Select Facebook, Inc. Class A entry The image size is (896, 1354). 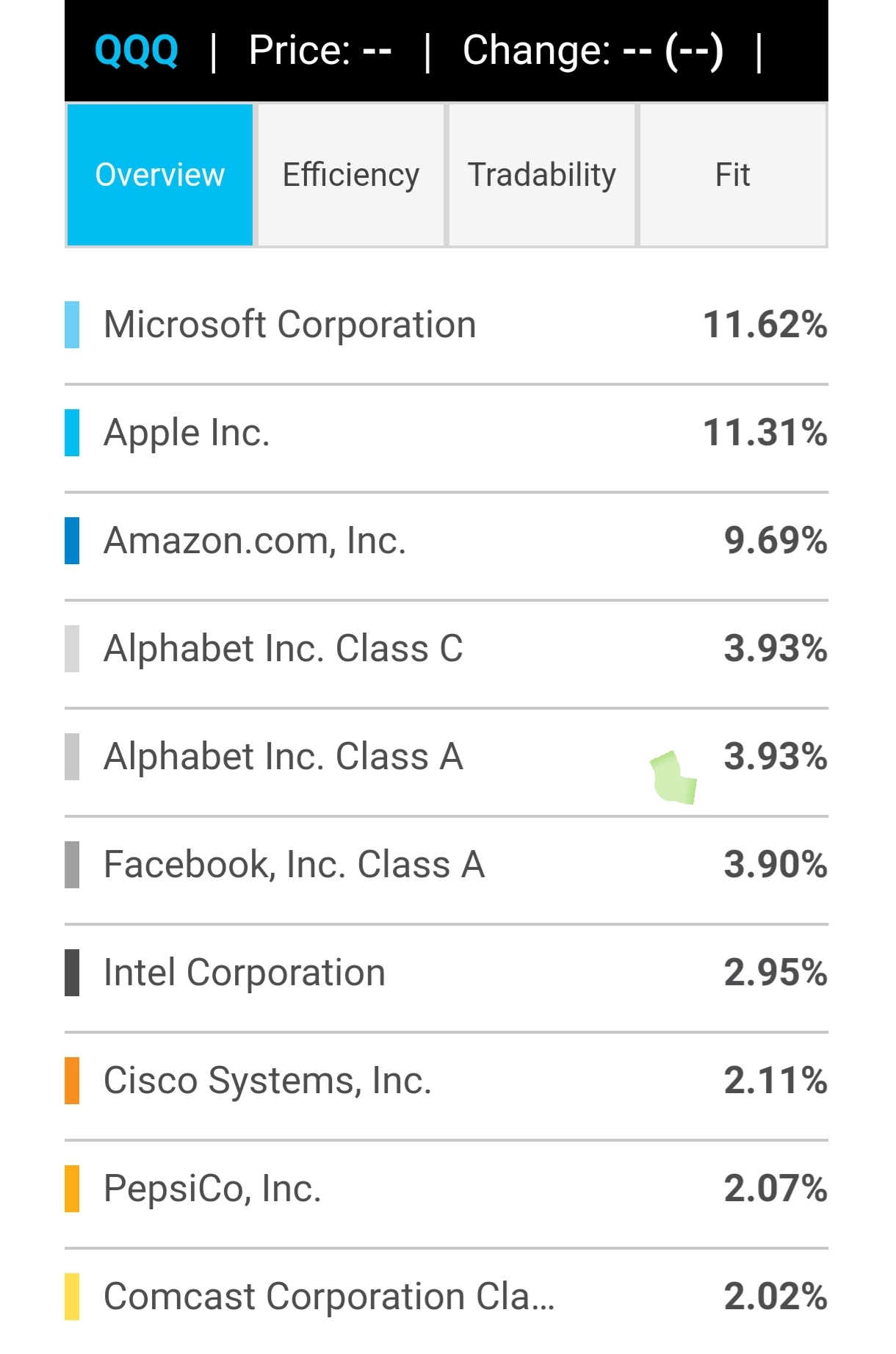click(447, 865)
